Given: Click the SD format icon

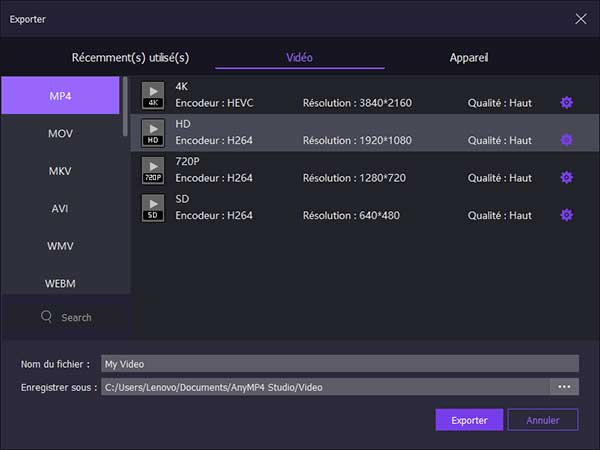Looking at the screenshot, I should [152, 208].
